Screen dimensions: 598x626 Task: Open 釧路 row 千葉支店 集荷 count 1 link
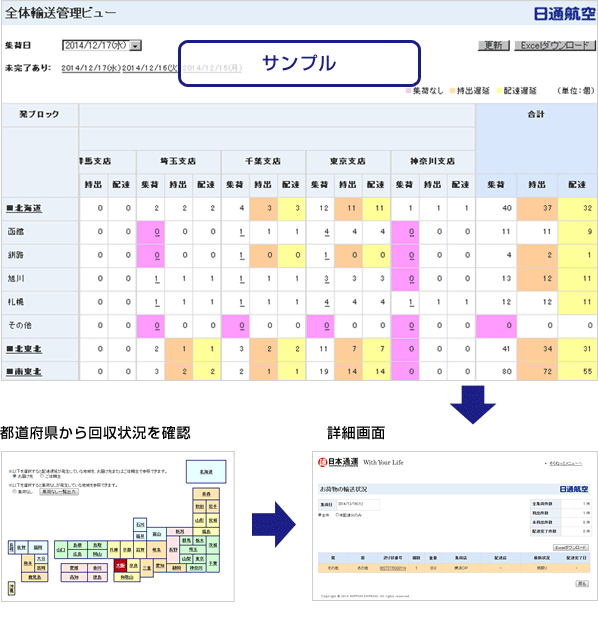(x=242, y=256)
